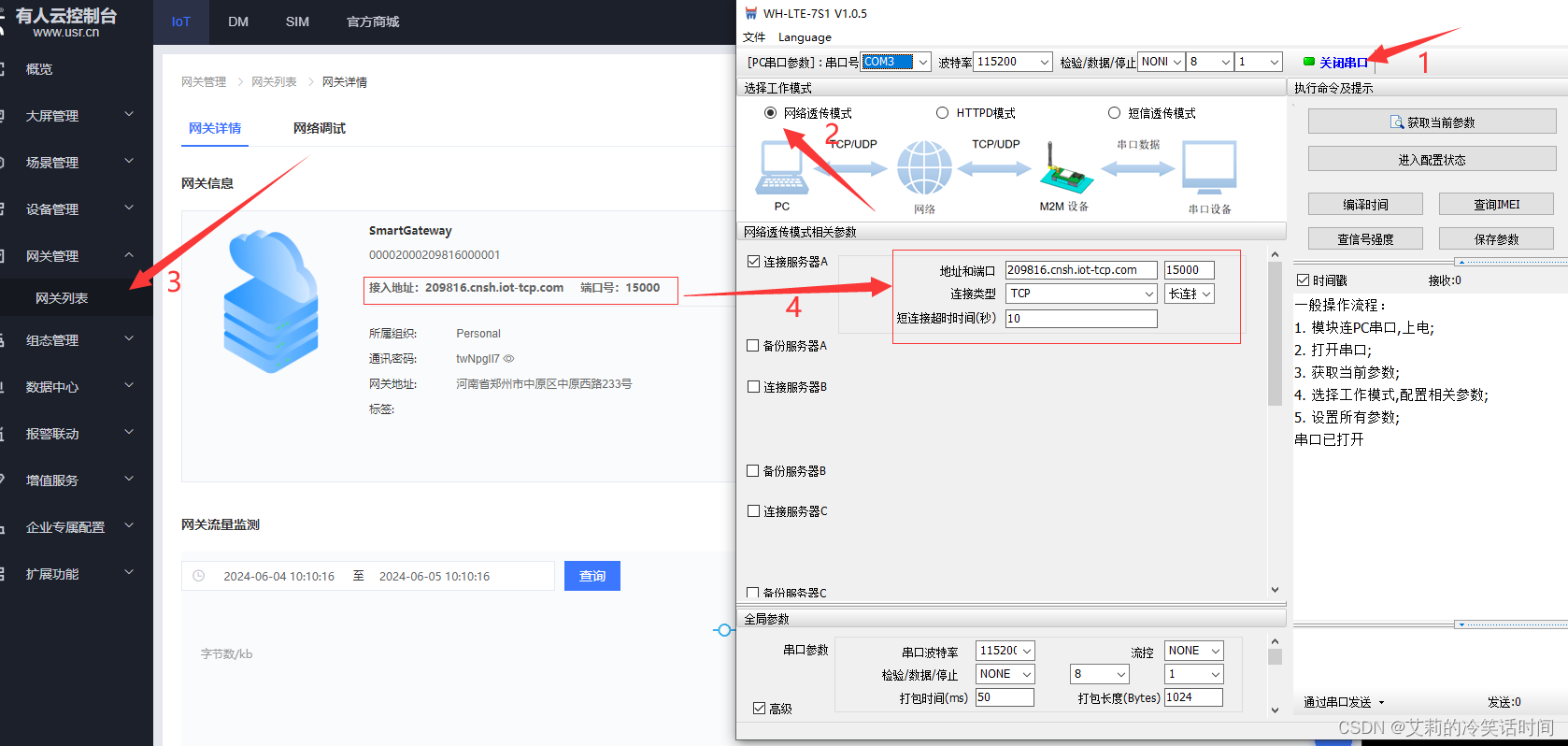Click the port 15000 input field
The image size is (1568, 746).
(x=1189, y=270)
